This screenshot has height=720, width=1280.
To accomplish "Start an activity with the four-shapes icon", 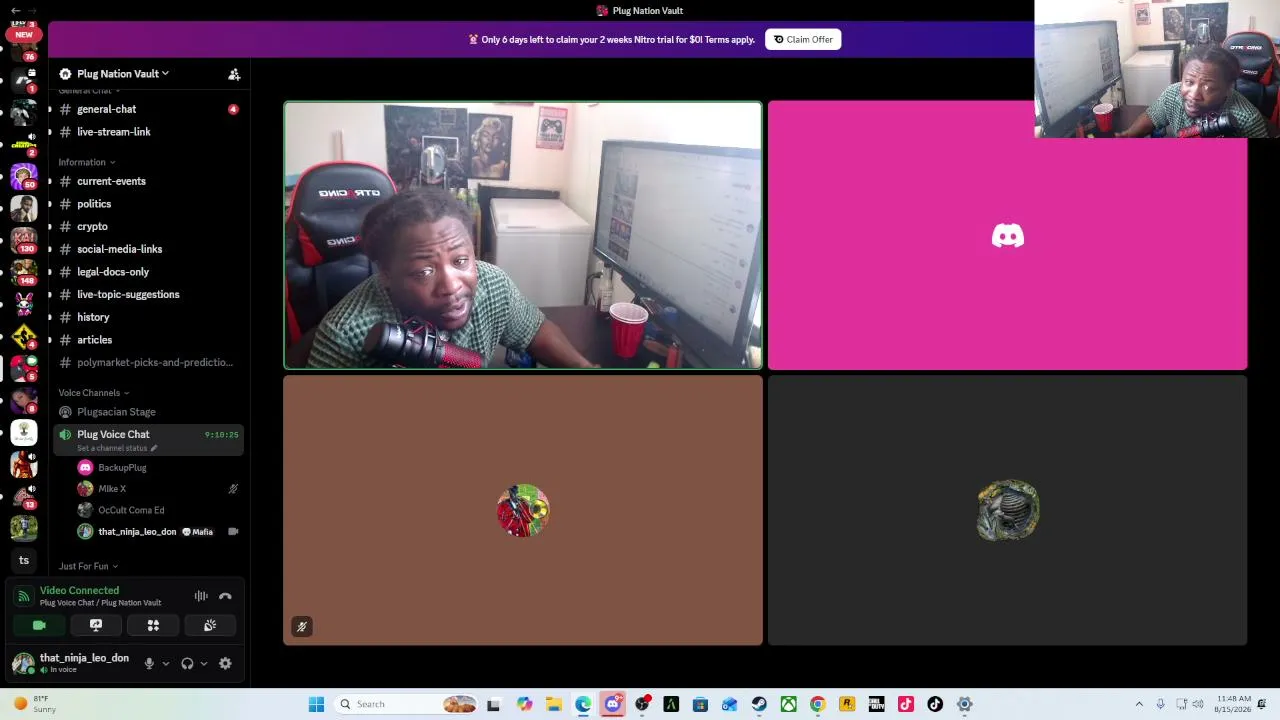I will click(x=153, y=625).
